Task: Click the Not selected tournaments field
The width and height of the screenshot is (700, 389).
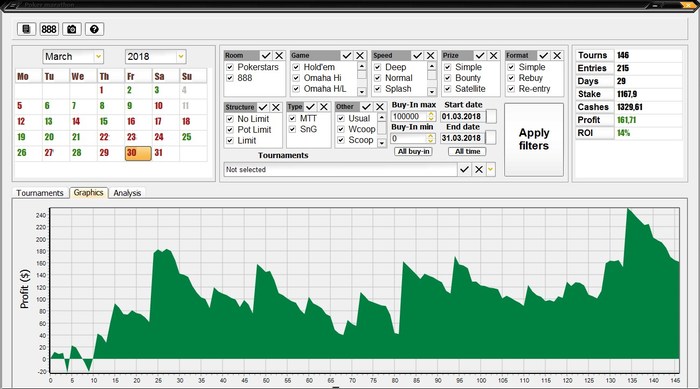Action: pyautogui.click(x=340, y=170)
